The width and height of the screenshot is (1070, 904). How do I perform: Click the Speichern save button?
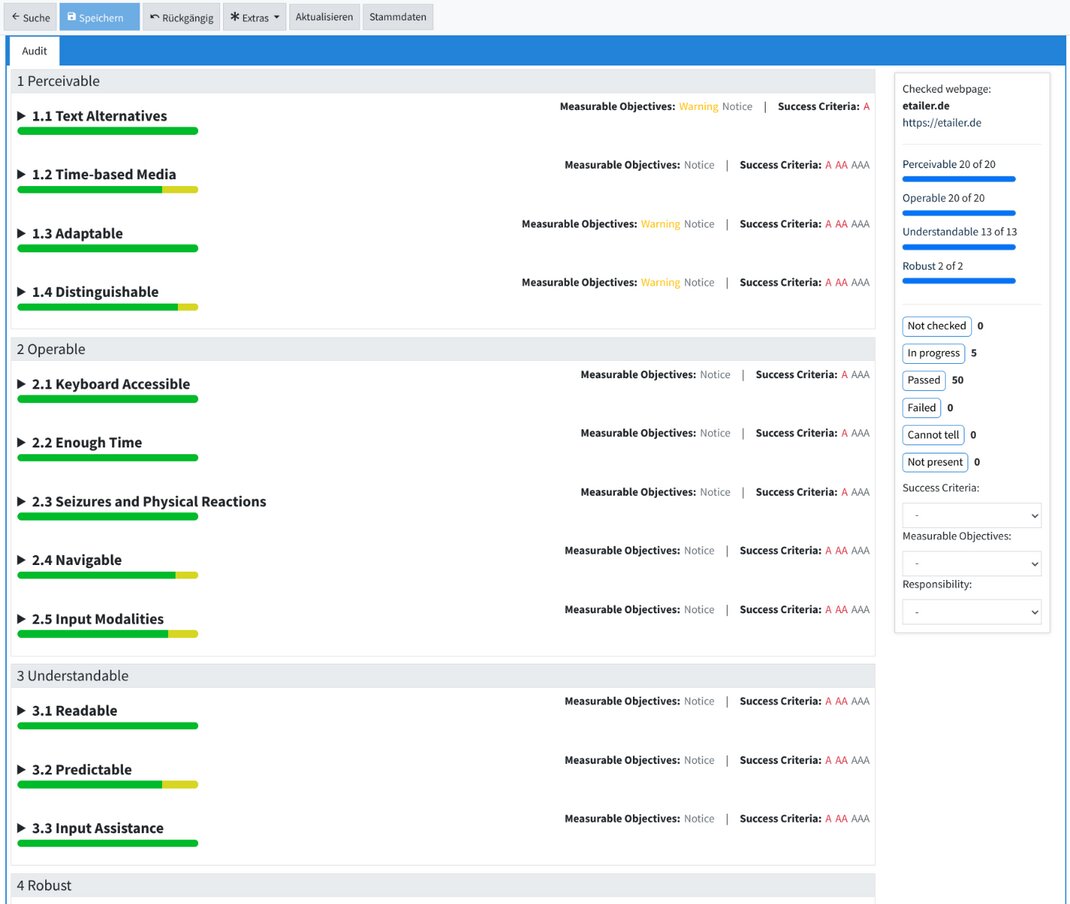pos(99,17)
